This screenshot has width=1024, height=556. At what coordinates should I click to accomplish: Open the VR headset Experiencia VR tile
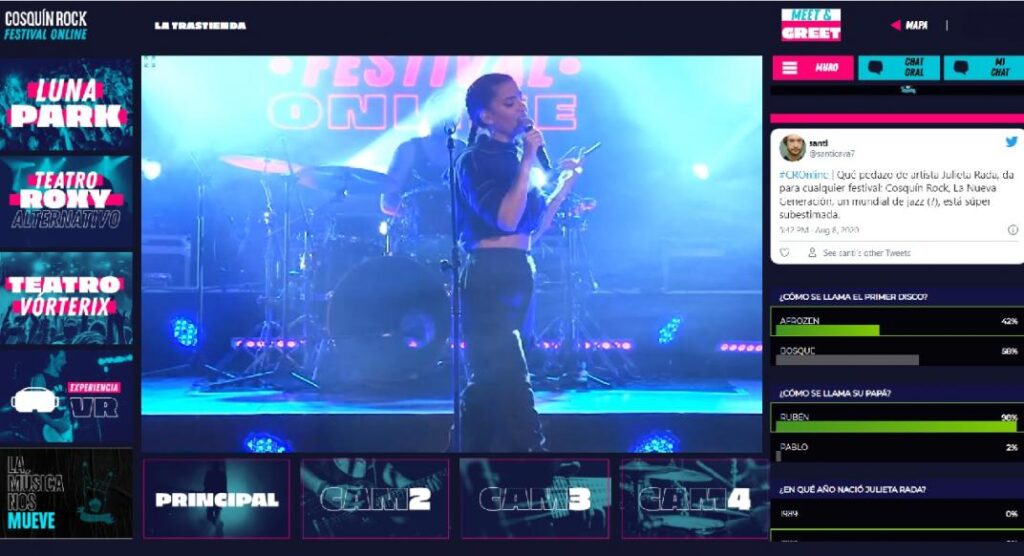click(x=66, y=398)
